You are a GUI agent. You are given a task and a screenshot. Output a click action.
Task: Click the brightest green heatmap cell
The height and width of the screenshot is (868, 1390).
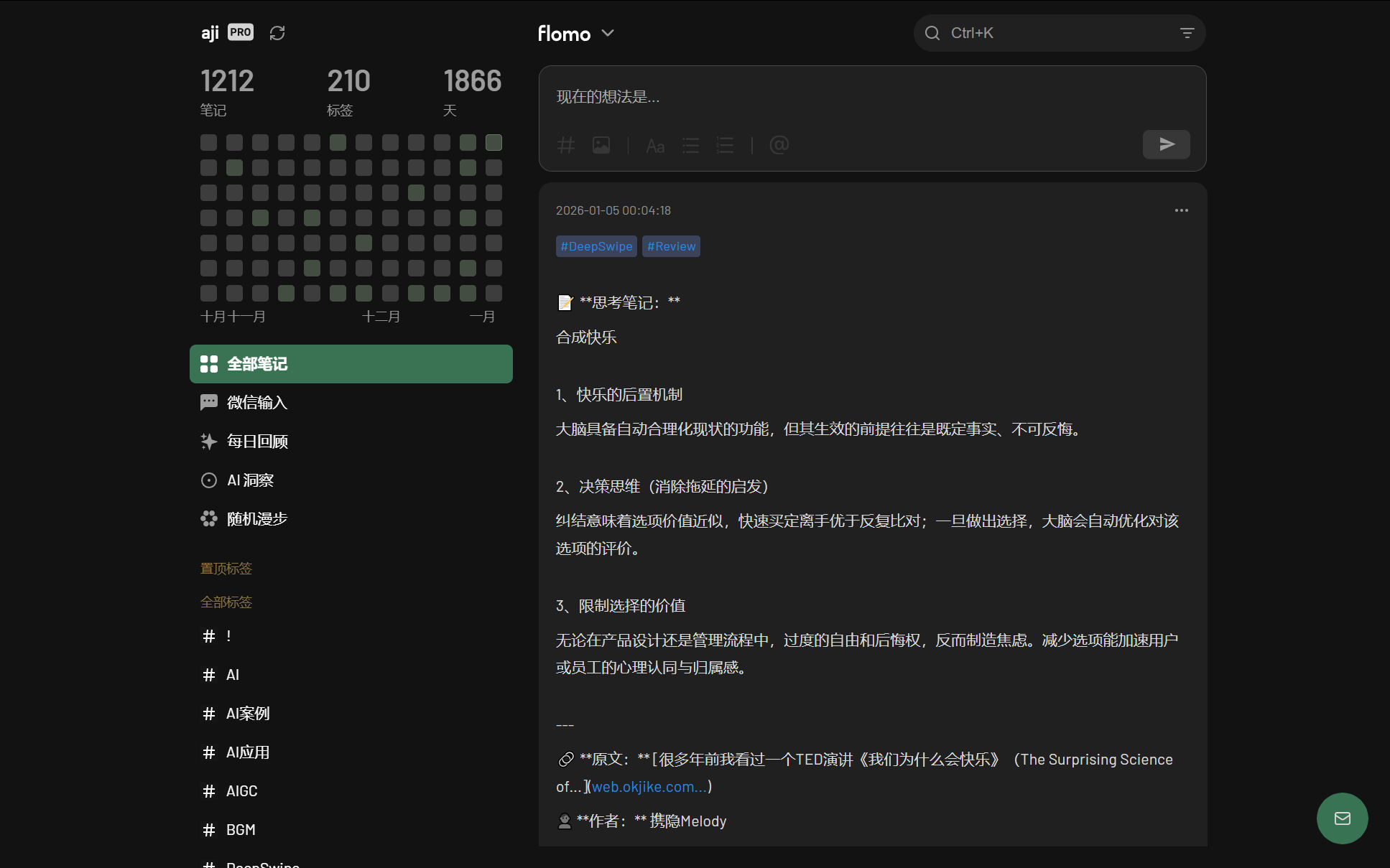[494, 142]
